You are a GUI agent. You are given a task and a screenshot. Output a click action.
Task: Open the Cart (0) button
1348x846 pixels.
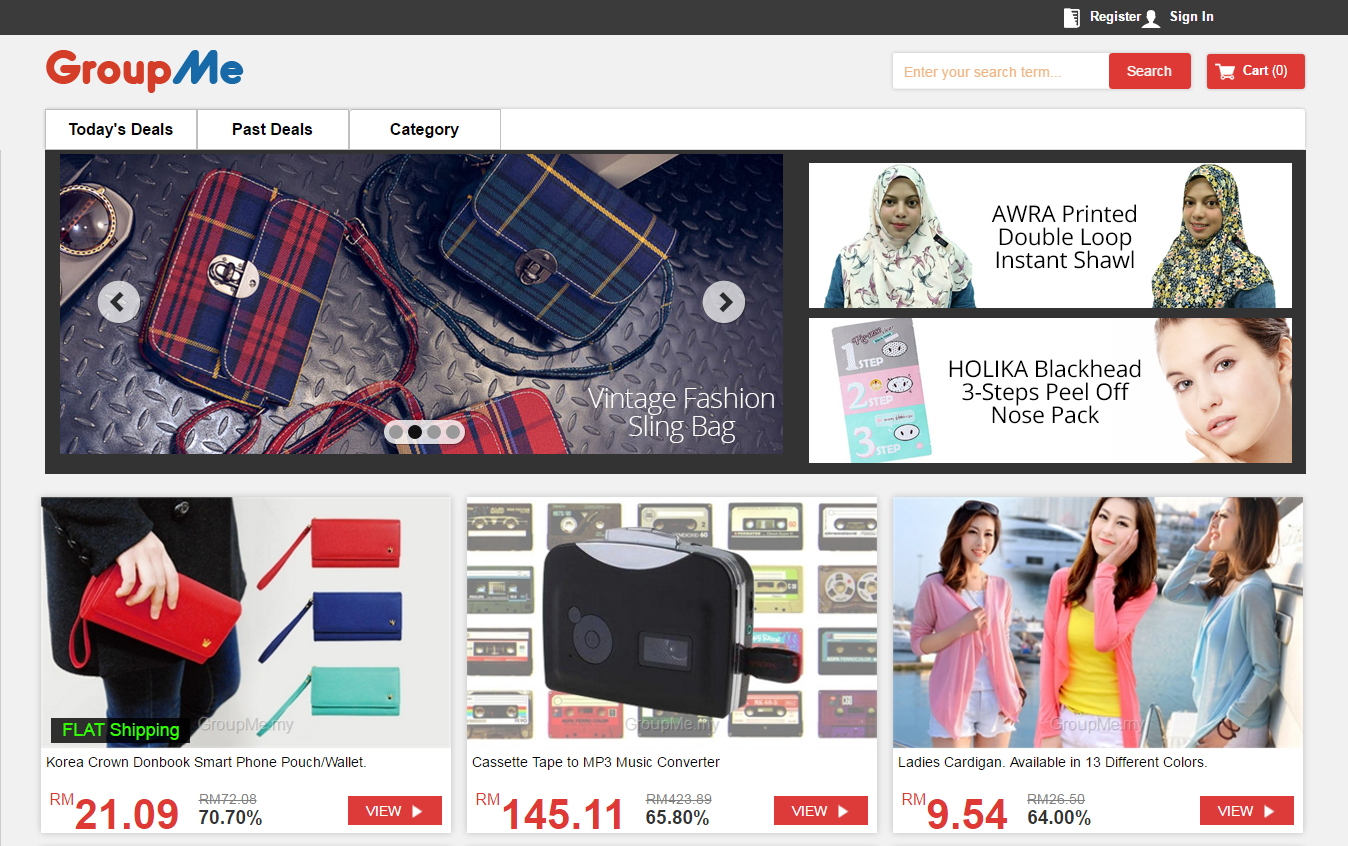[x=1256, y=71]
